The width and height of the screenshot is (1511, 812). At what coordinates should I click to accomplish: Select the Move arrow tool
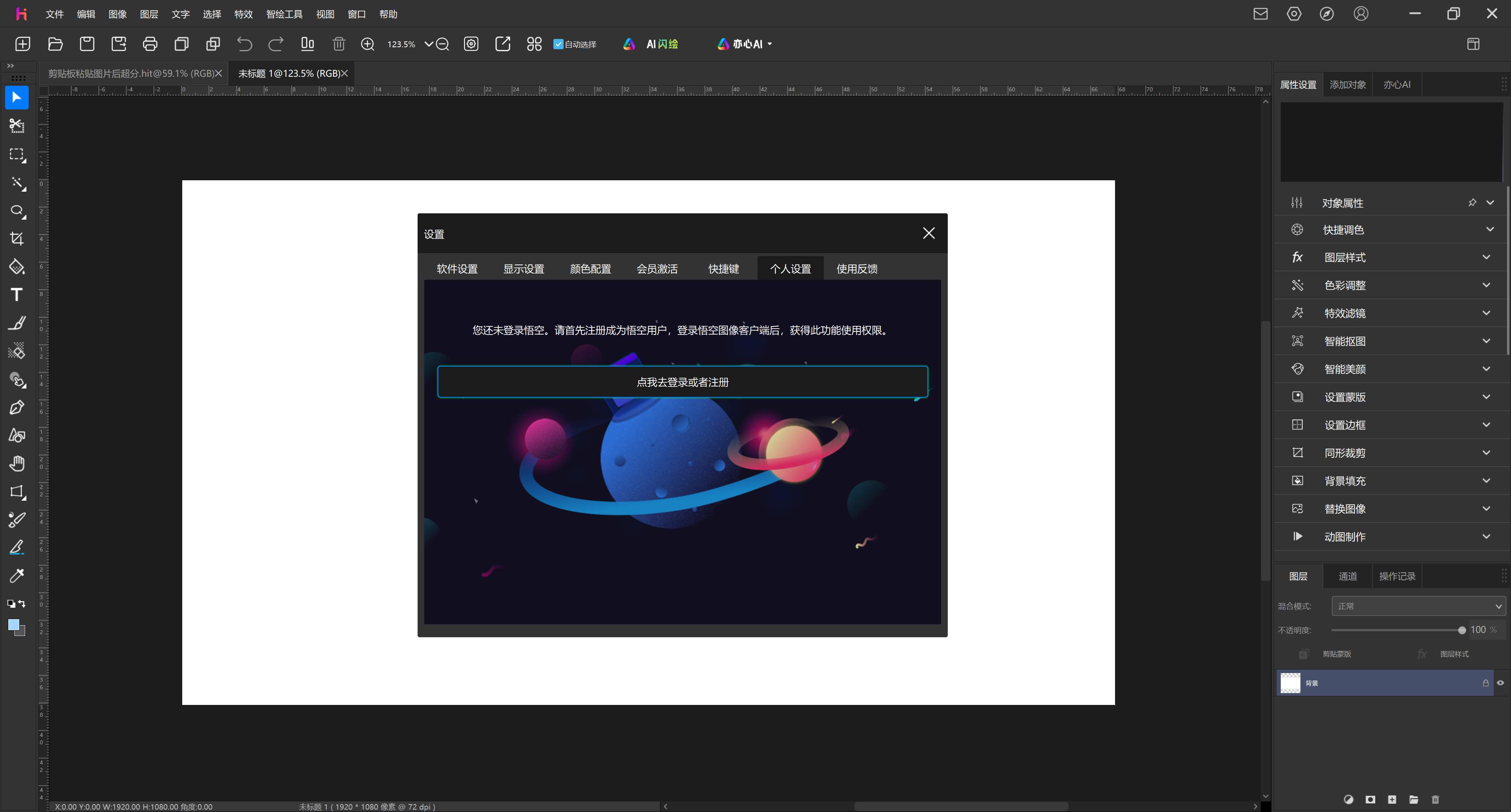click(x=17, y=97)
